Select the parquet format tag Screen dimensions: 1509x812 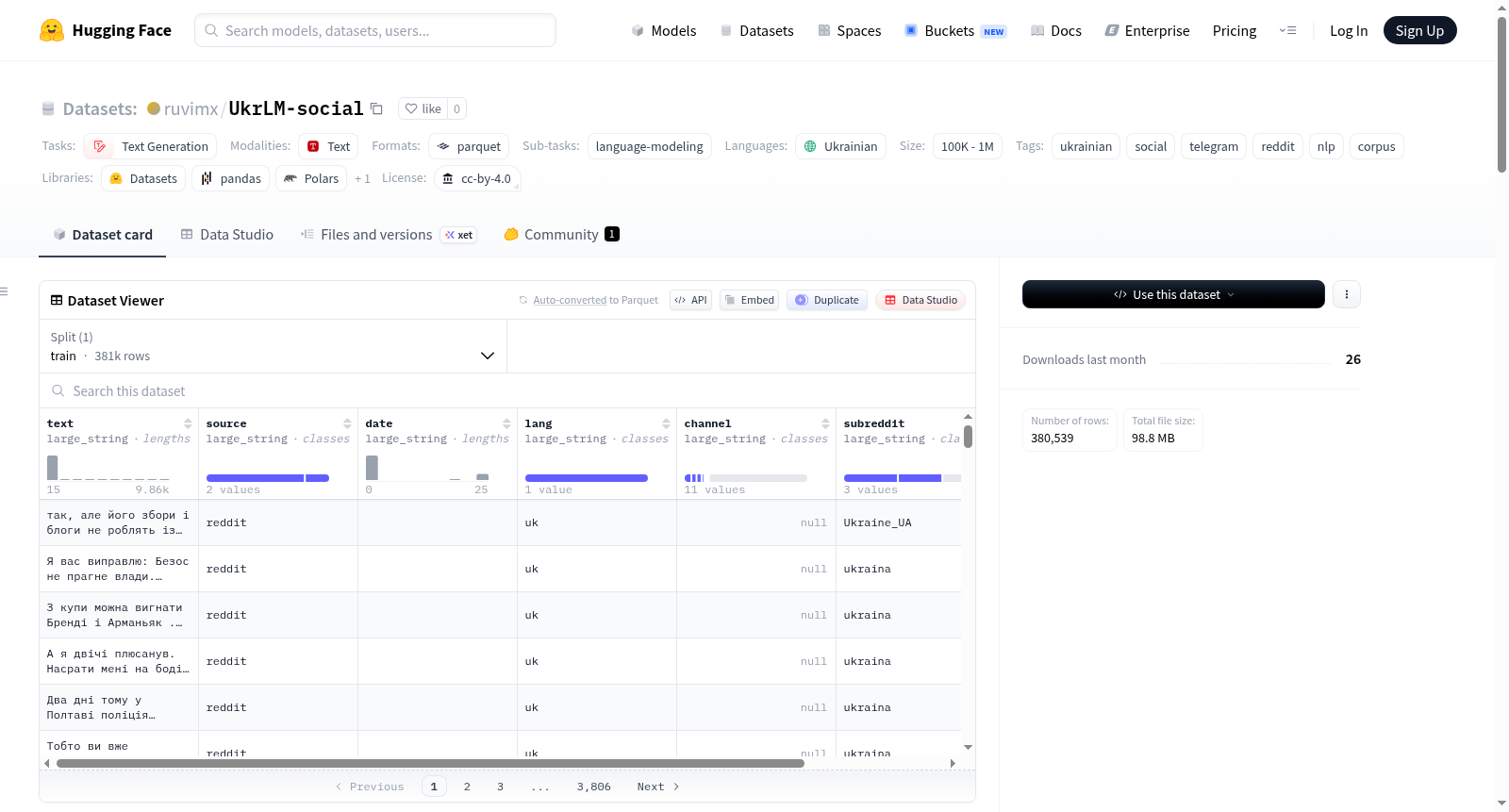469,146
